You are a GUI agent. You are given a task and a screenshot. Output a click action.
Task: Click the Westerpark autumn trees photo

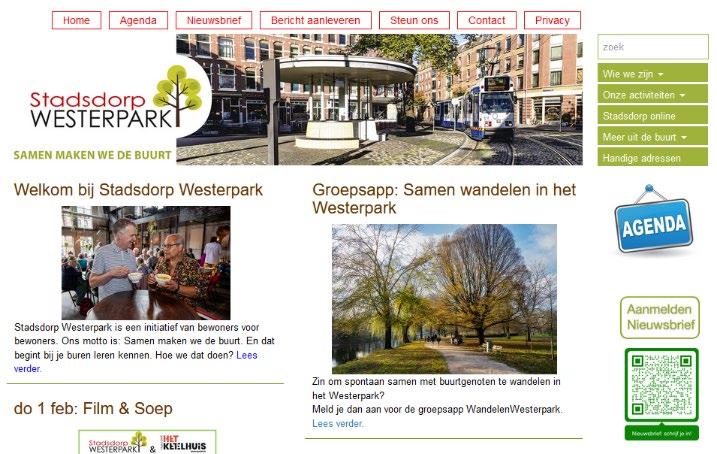click(x=444, y=299)
